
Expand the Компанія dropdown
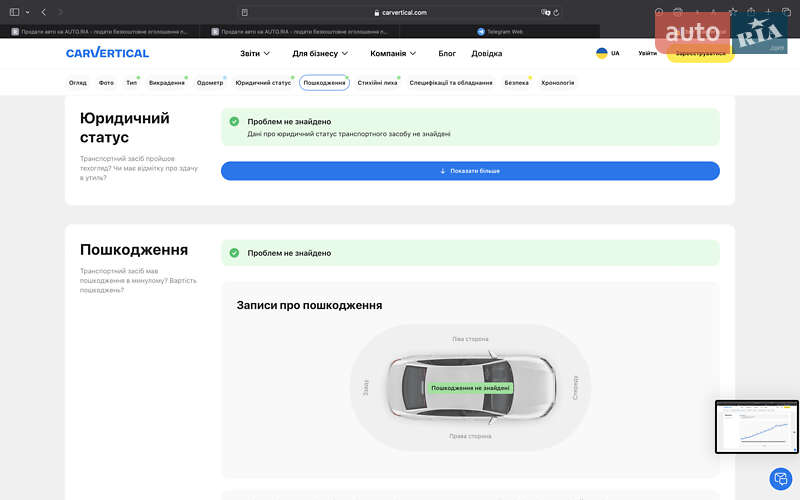(393, 53)
